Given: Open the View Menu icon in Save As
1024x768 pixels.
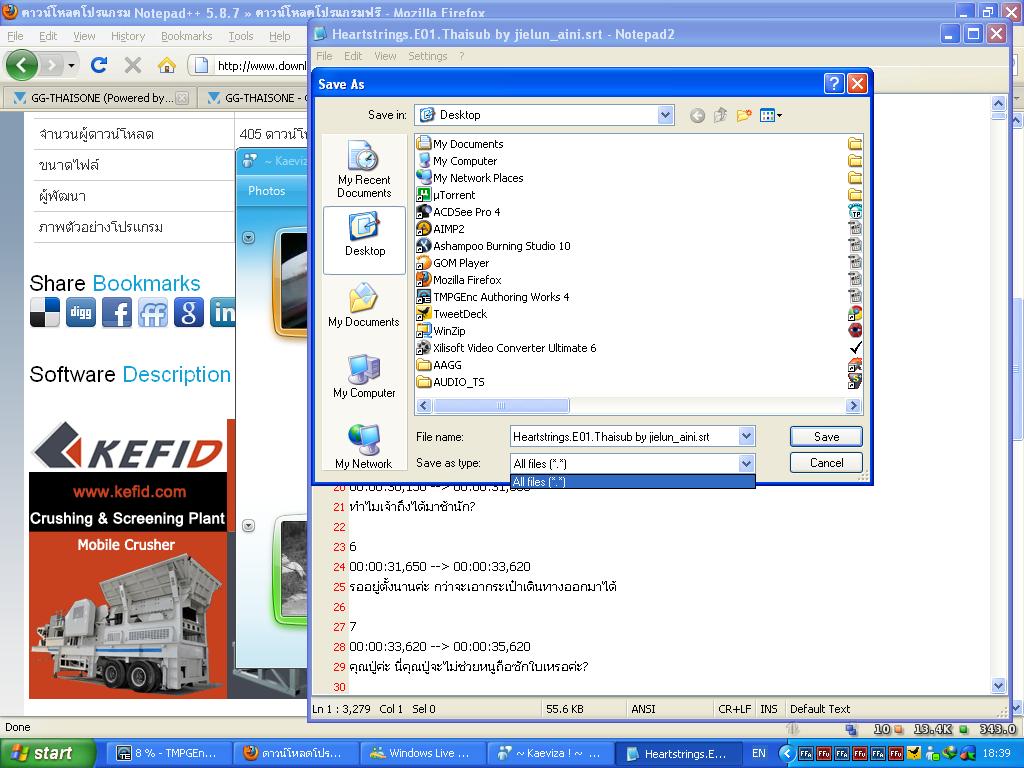Looking at the screenshot, I should 771,116.
